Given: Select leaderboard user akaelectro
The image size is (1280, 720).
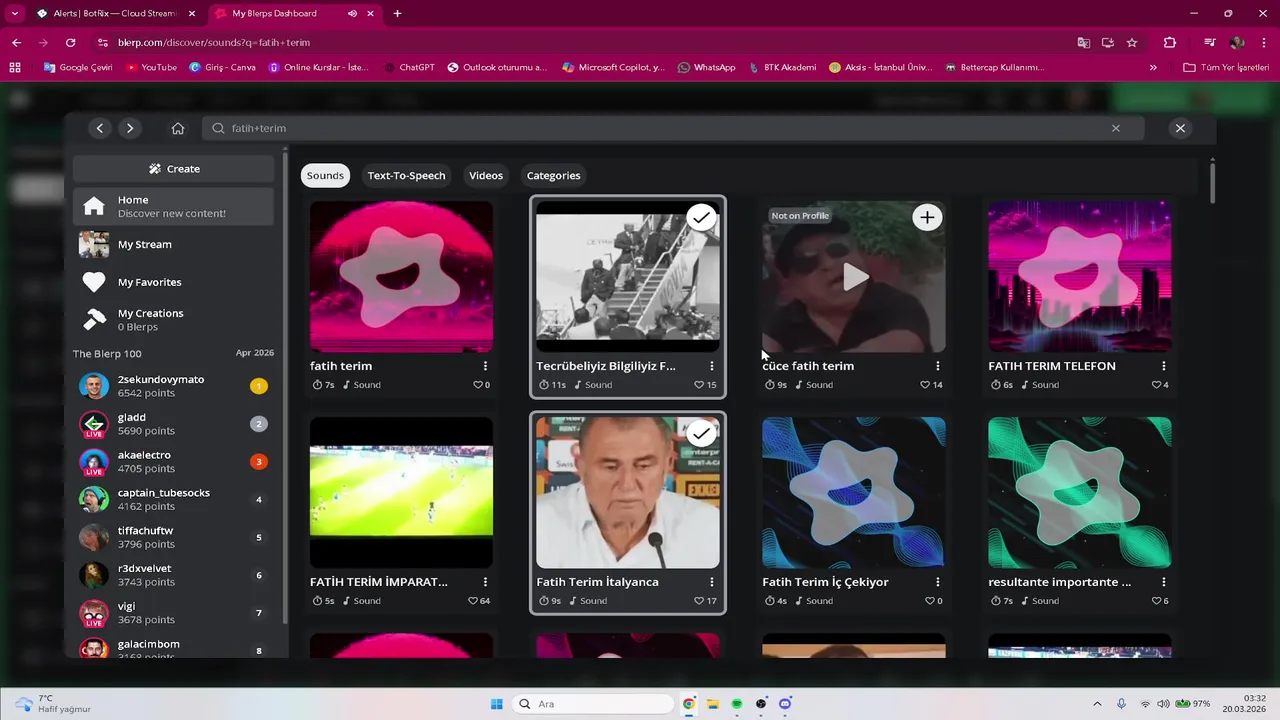Looking at the screenshot, I should tap(173, 462).
